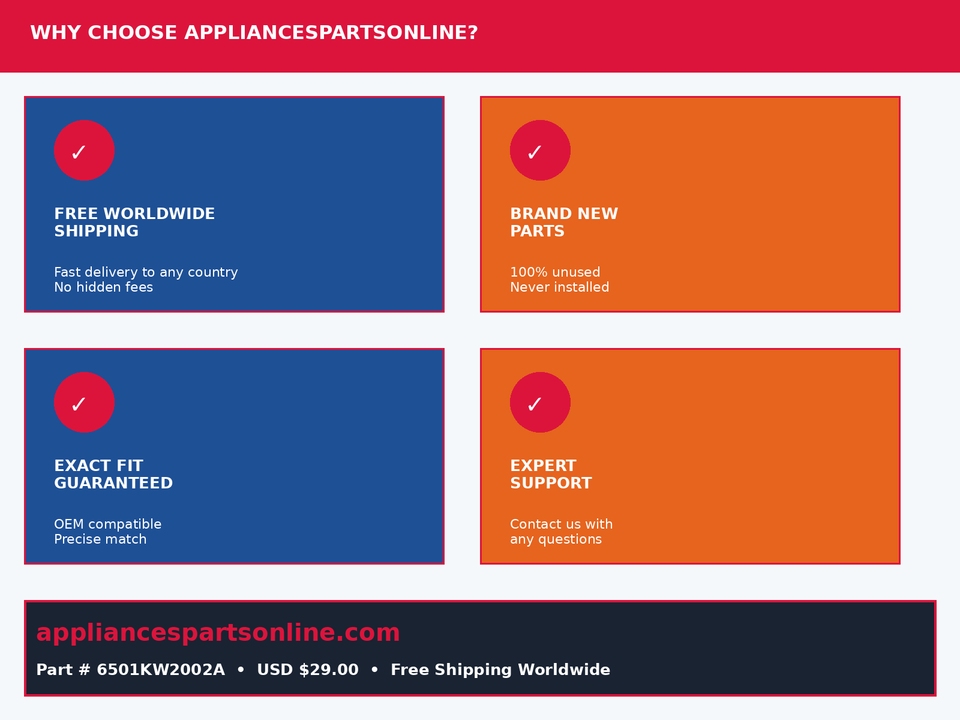The height and width of the screenshot is (720, 960).
Task: Click the checkmark icon above Expert Support
Action: click(x=540, y=402)
